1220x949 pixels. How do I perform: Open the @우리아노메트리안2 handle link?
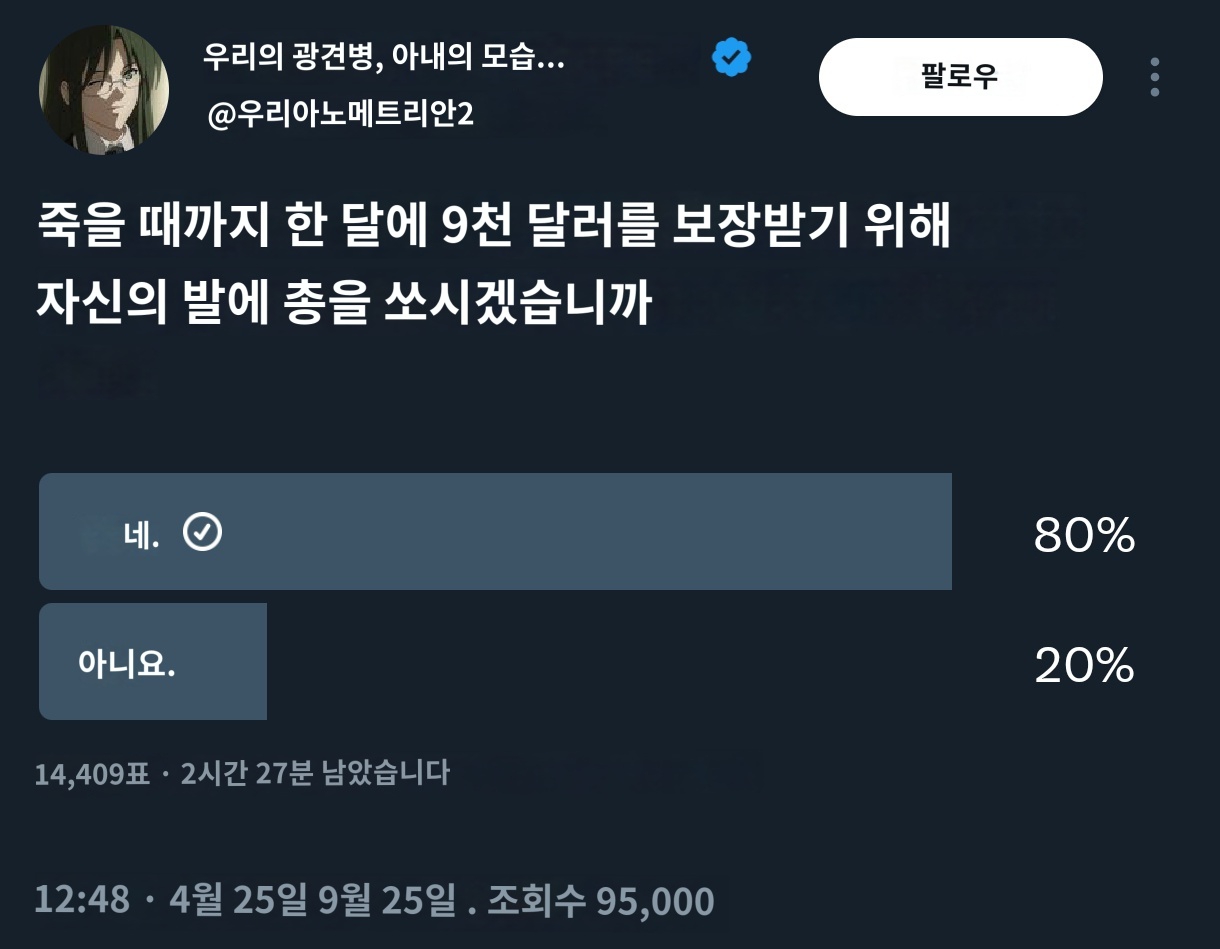tap(340, 115)
